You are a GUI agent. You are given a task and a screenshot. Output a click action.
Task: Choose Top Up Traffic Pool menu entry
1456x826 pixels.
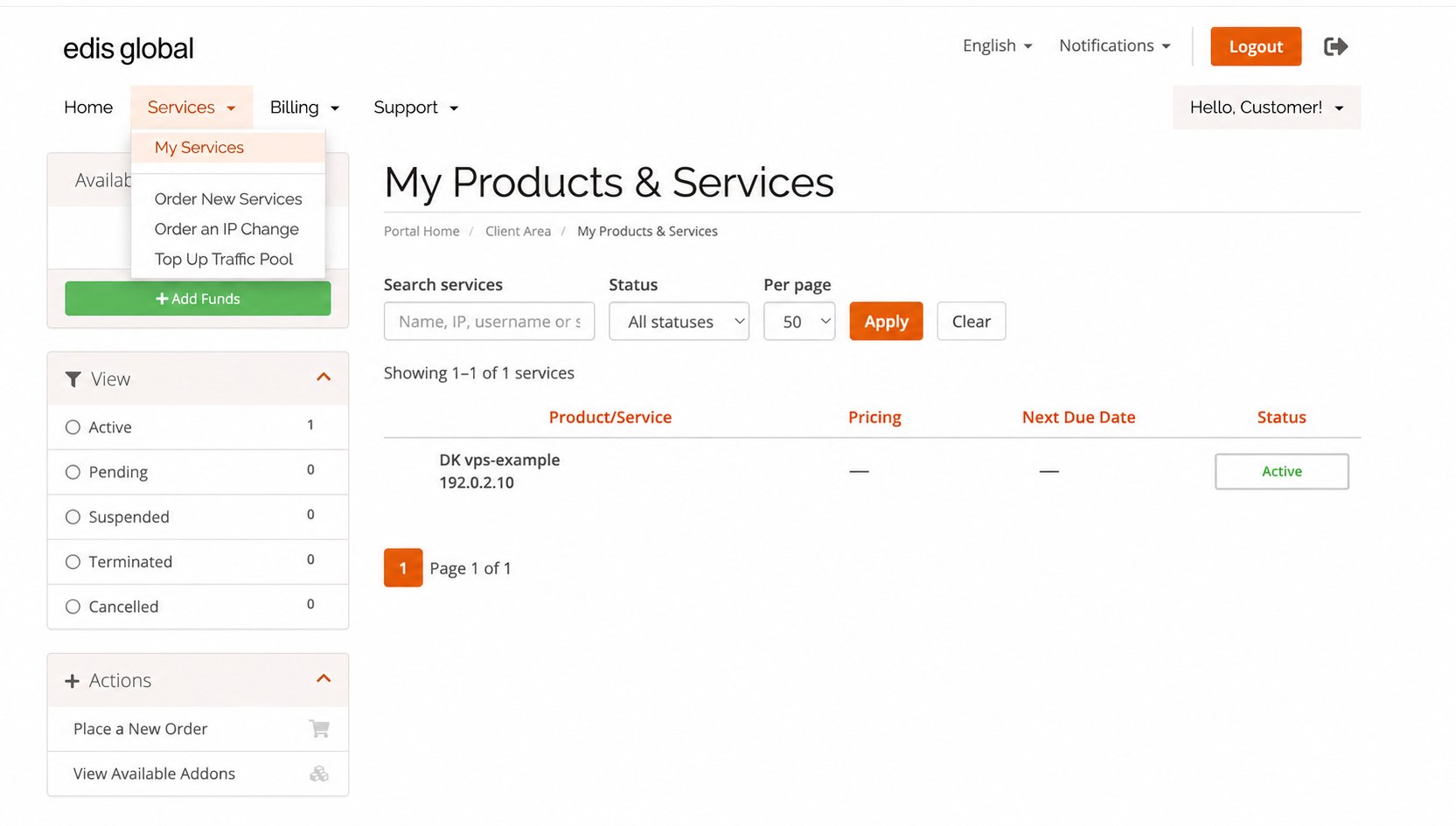pos(228,259)
